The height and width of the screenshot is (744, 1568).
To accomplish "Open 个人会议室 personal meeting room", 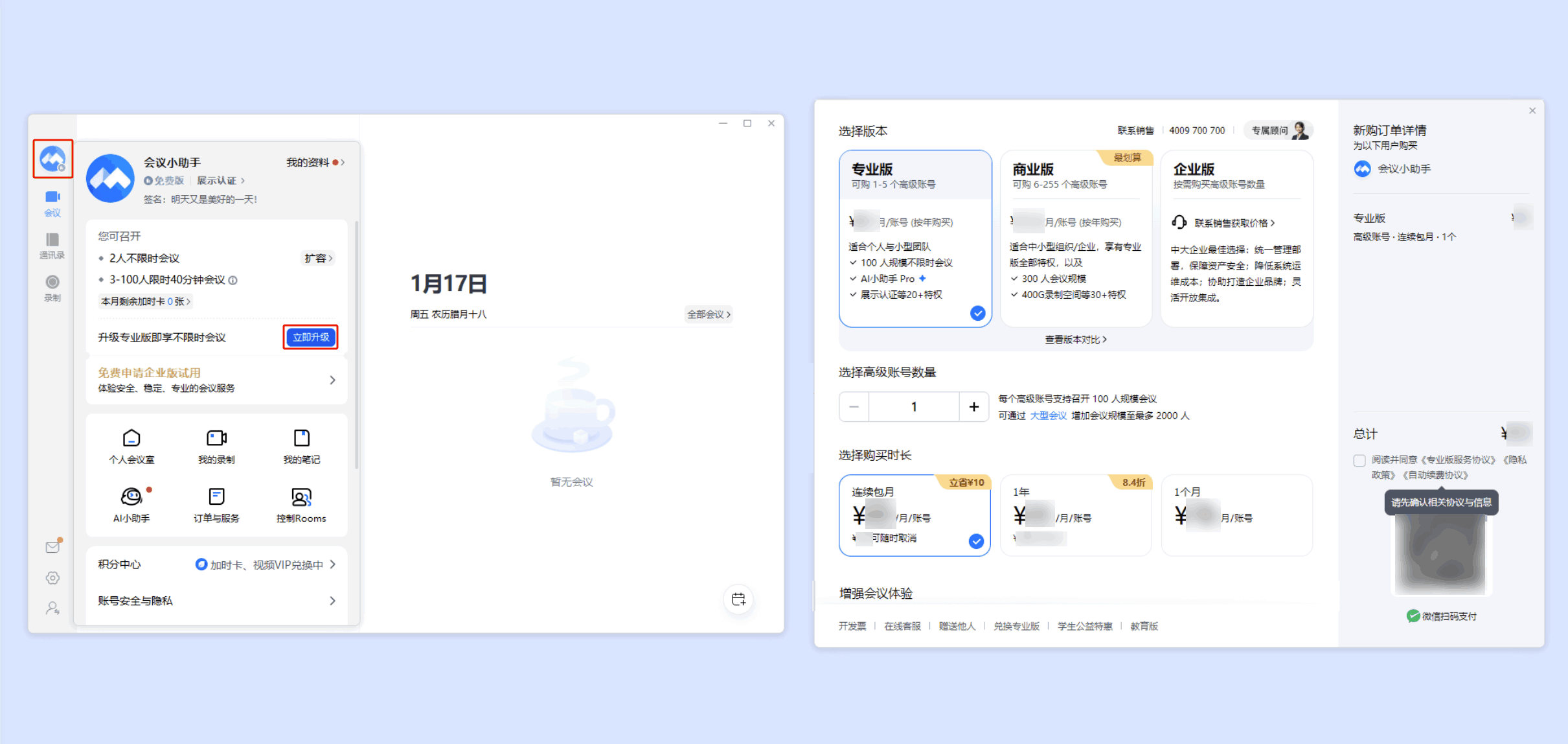I will pos(131,447).
